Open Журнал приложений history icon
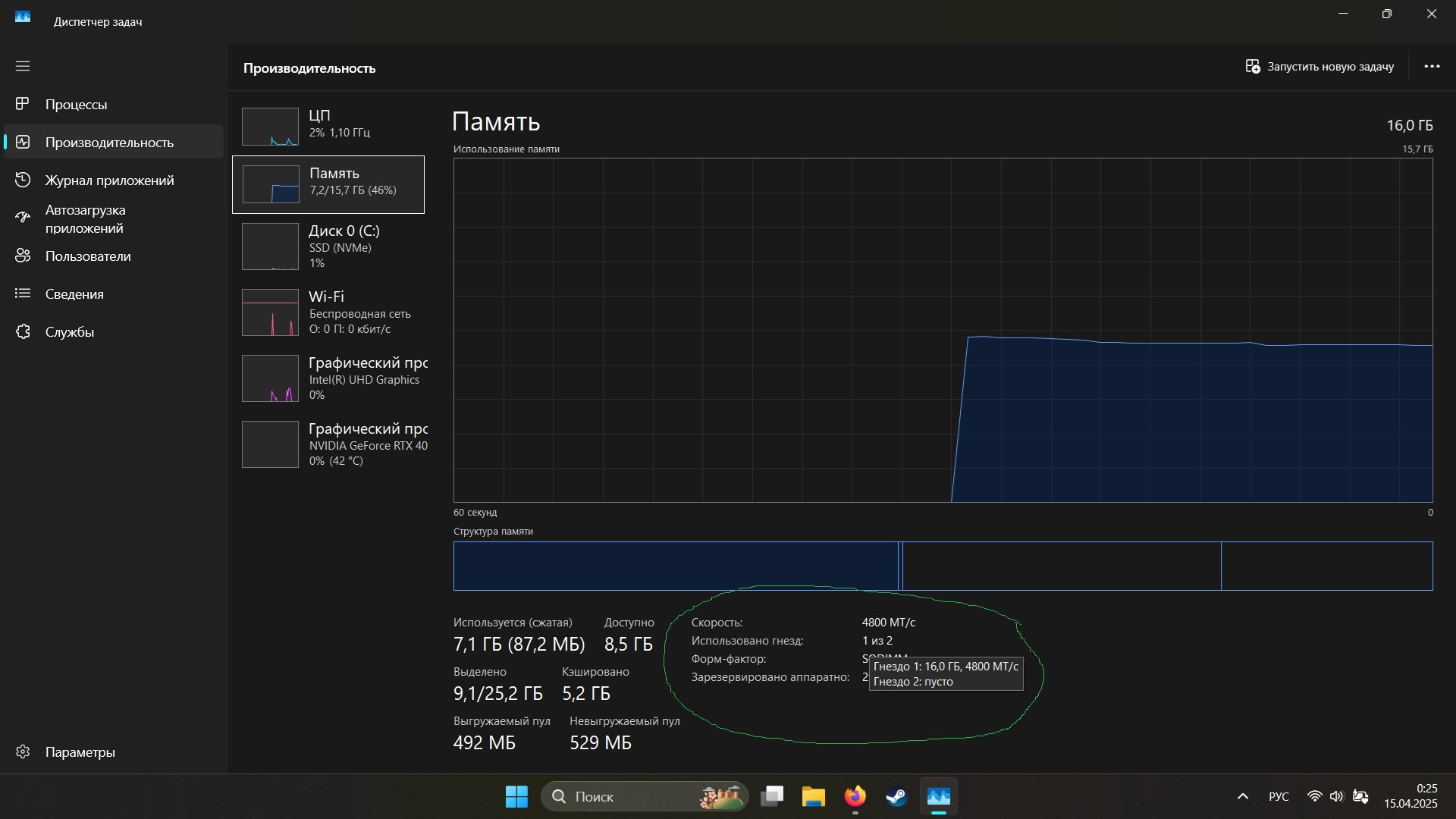The image size is (1456, 819). (x=23, y=180)
